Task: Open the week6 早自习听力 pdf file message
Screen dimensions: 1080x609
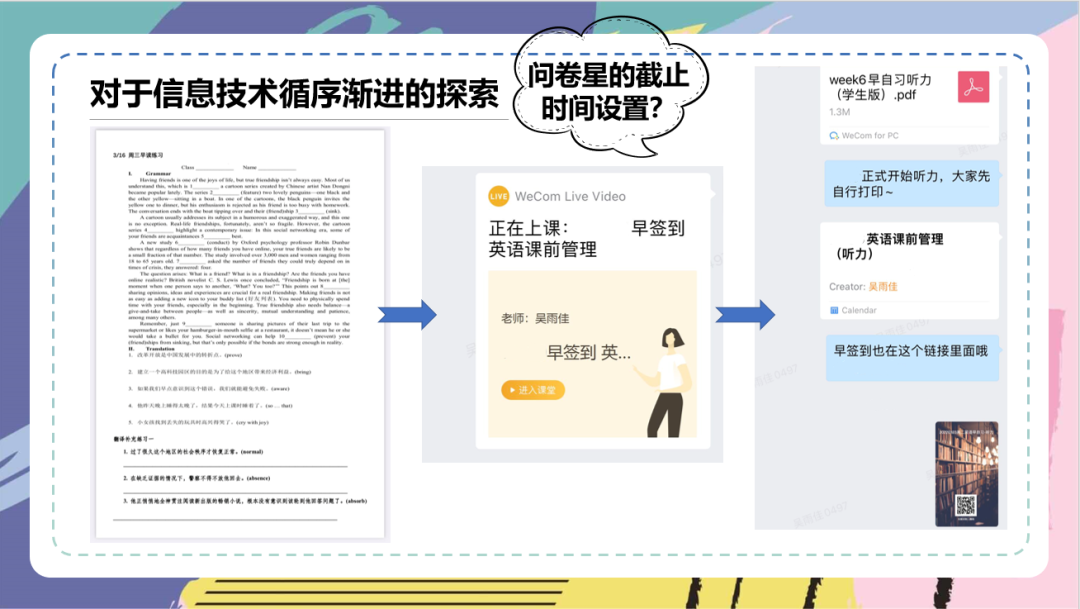Action: pyautogui.click(x=909, y=105)
